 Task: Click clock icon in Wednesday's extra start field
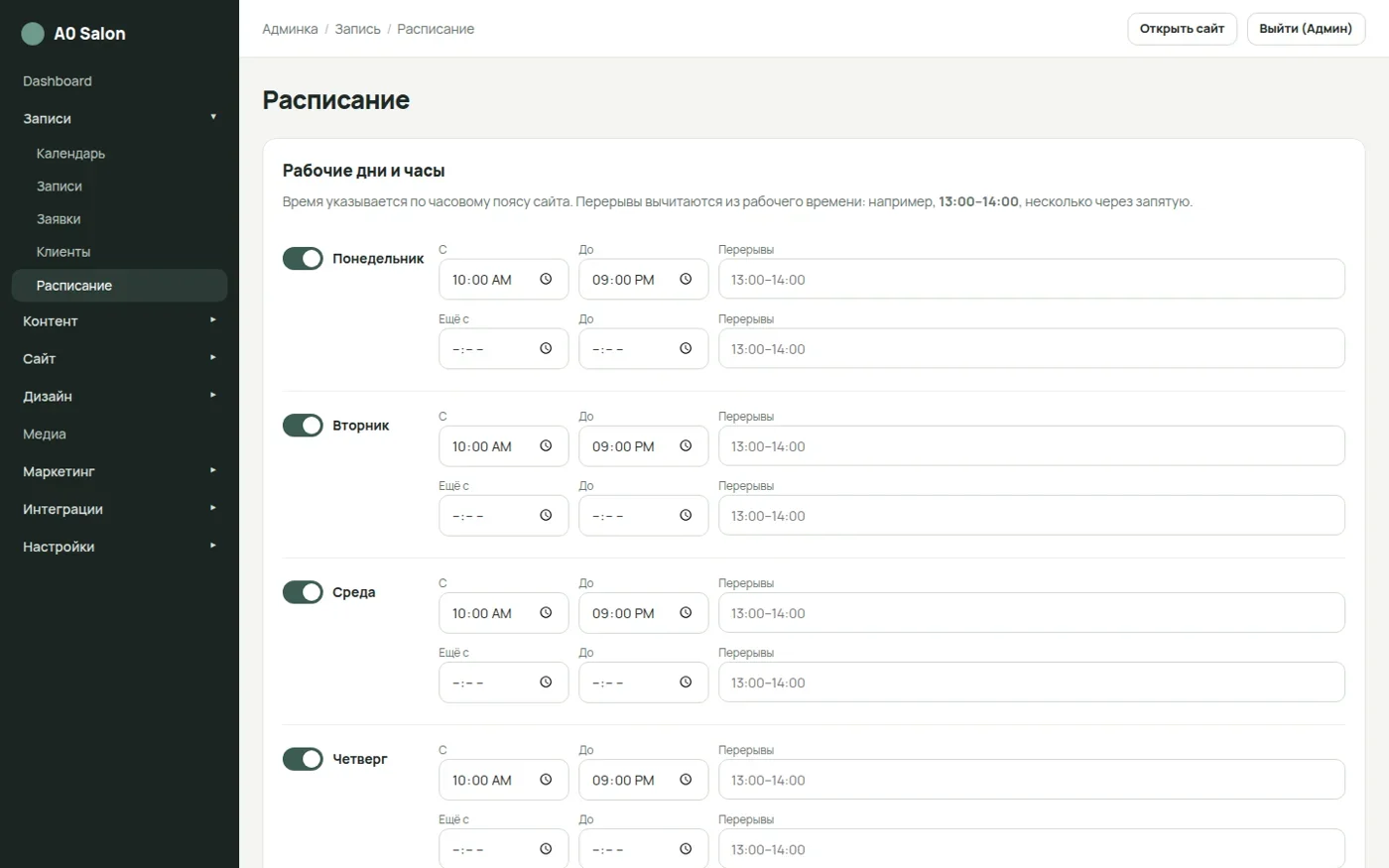click(x=546, y=682)
